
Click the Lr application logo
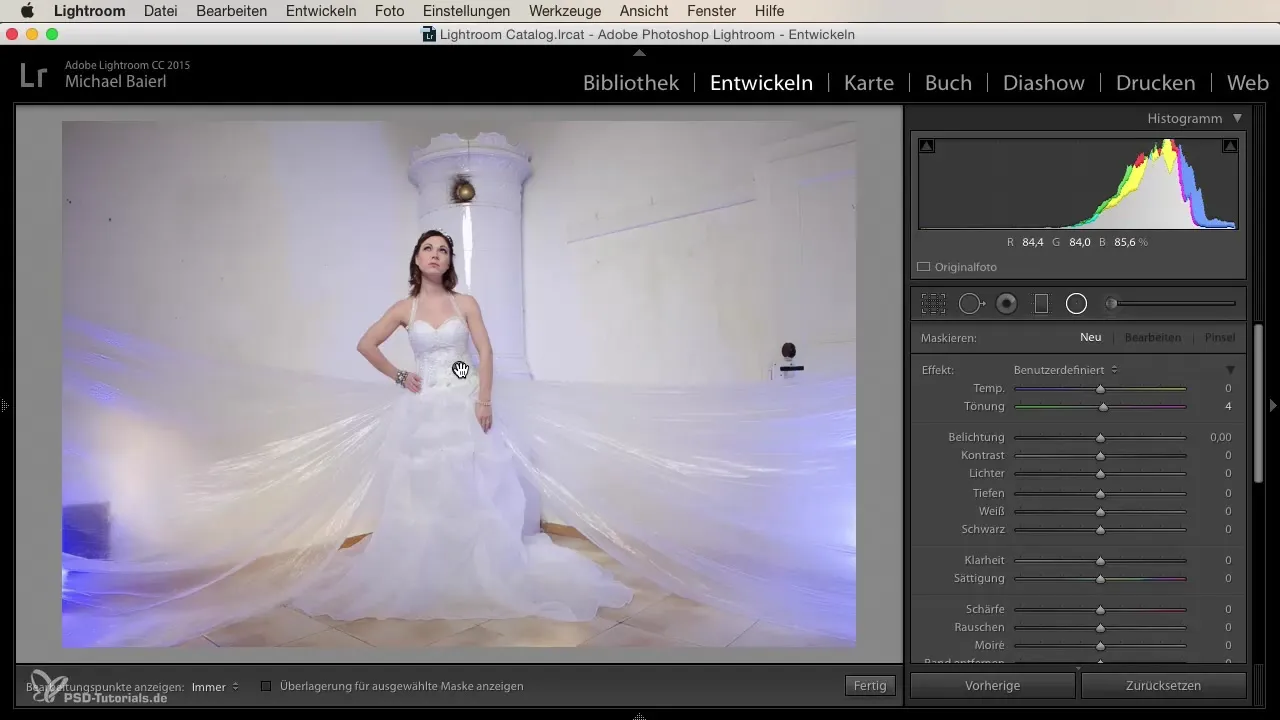point(33,75)
